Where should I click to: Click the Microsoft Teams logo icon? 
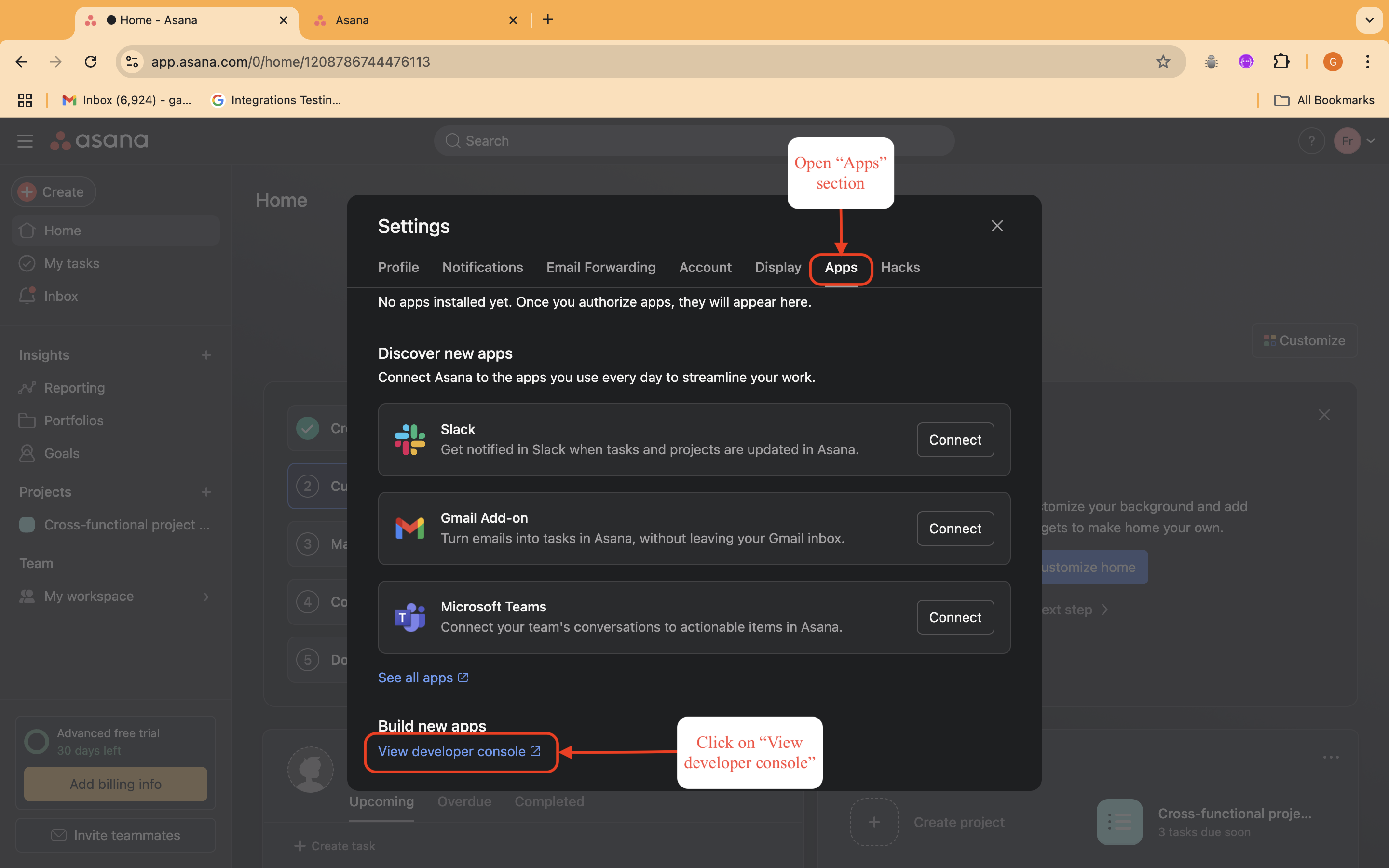coord(410,617)
